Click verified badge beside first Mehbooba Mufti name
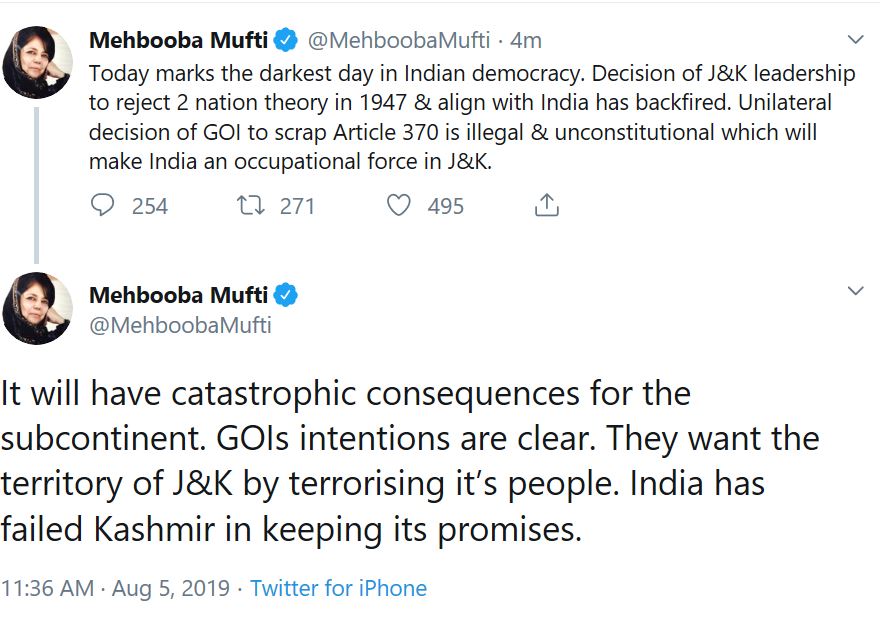Viewport: 880px width, 622px height. pos(285,41)
